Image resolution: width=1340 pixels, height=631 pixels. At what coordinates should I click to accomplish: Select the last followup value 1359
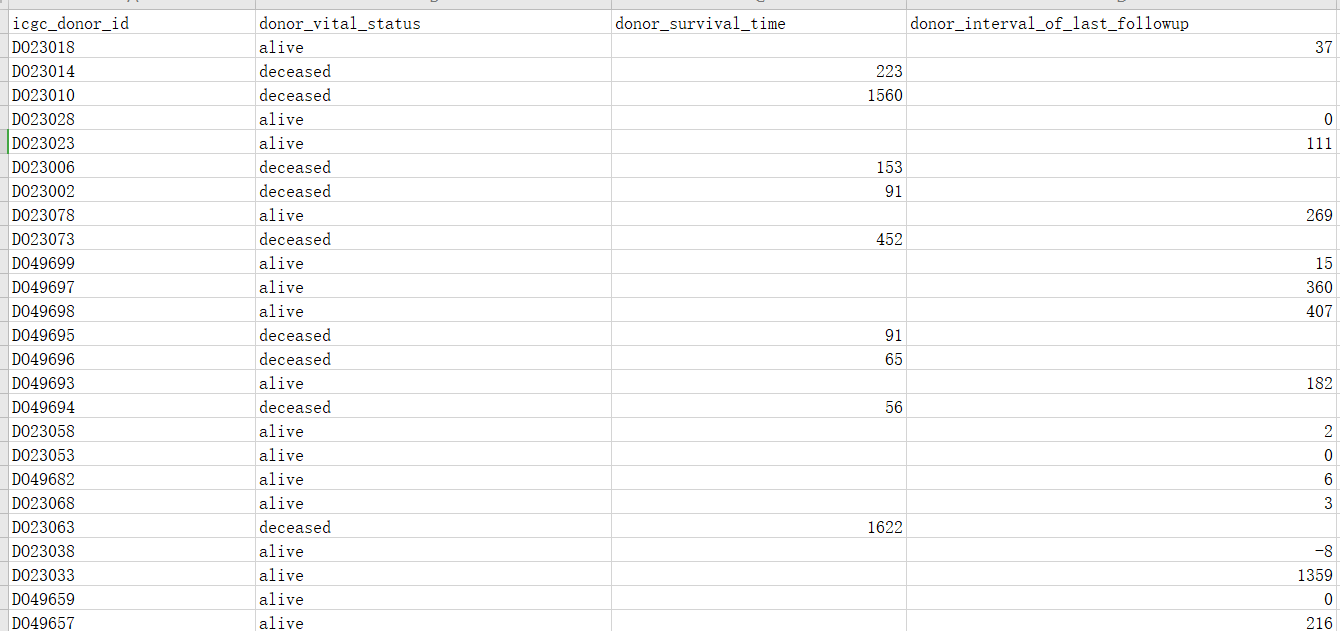pyautogui.click(x=1123, y=575)
